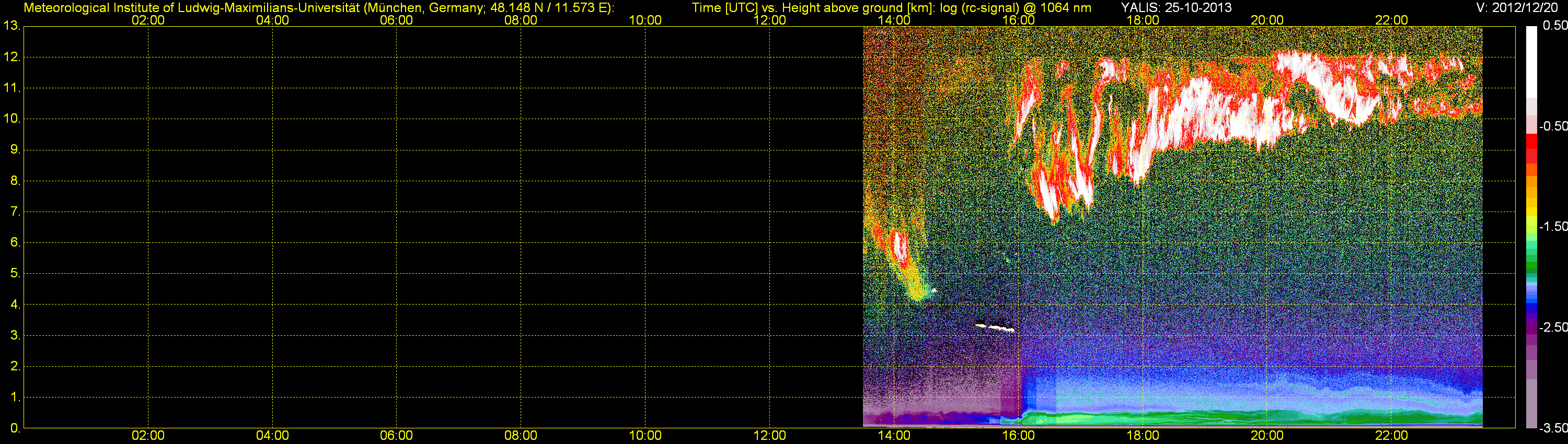Click the 'Meteorological Institute of Ludwig-Maximilians-Universität' title text
This screenshot has width=1568, height=444.
coord(192,8)
